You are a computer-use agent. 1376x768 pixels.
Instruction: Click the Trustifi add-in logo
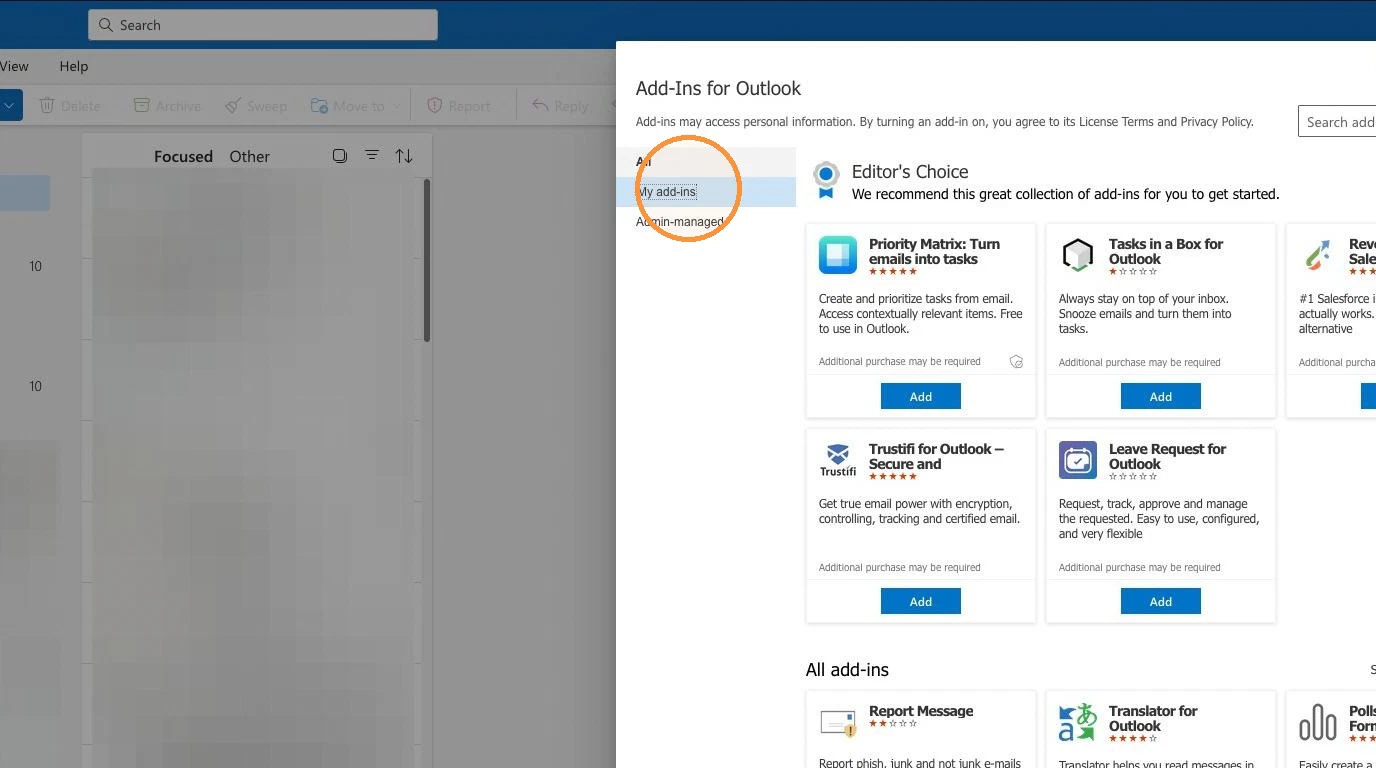(x=838, y=460)
